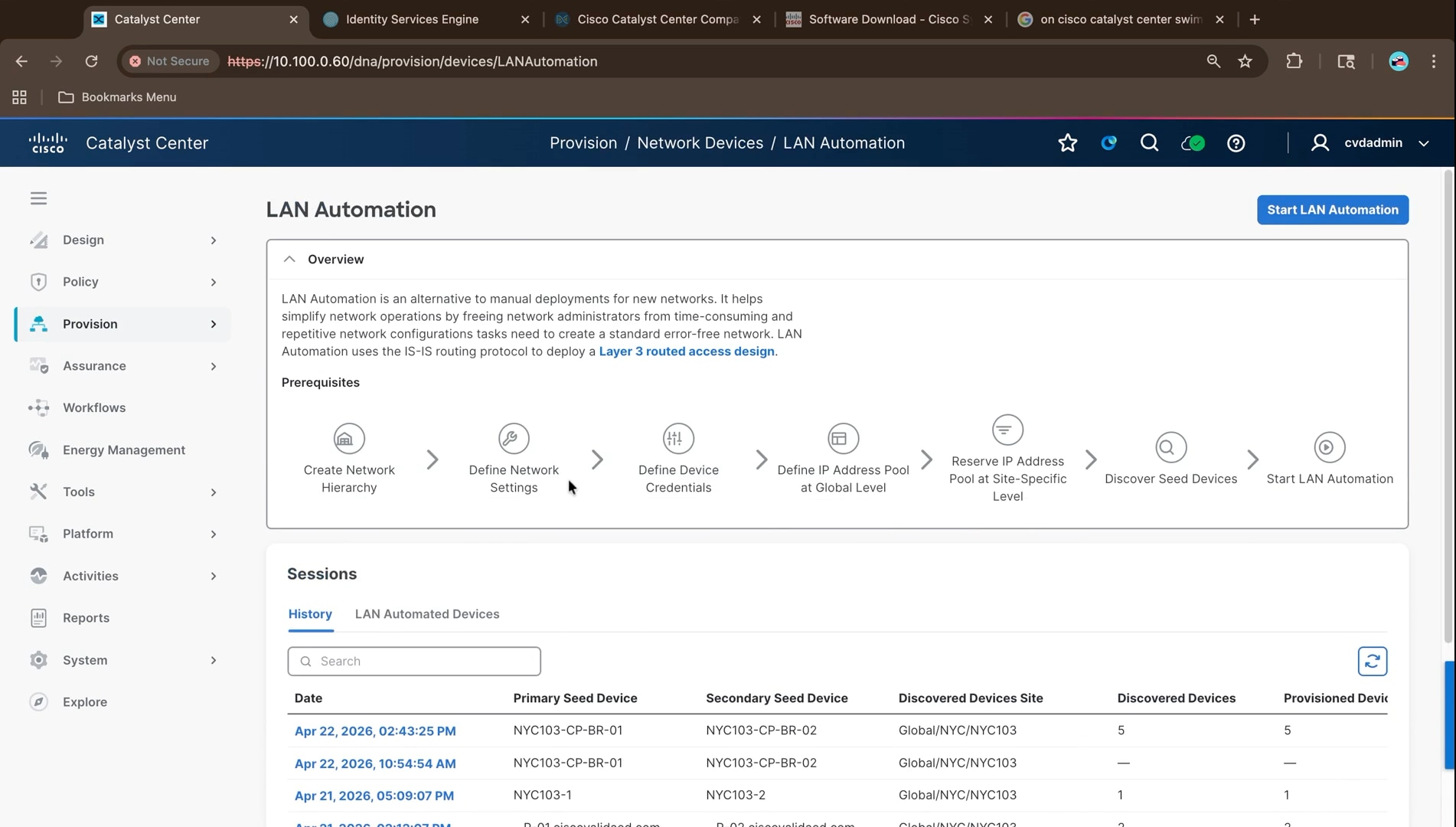Open global search magnifier in Catalyst header
The height and width of the screenshot is (827, 1456).
pyautogui.click(x=1149, y=143)
